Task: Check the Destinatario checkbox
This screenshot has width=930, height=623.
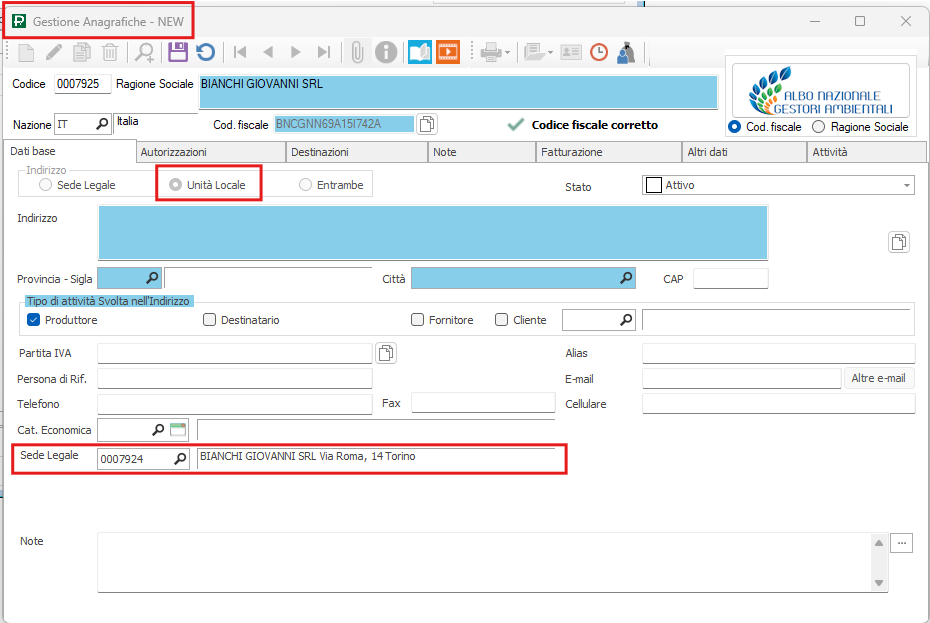Action: point(210,320)
